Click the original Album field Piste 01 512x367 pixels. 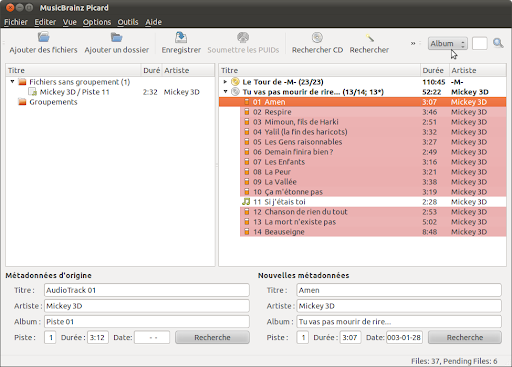click(147, 321)
